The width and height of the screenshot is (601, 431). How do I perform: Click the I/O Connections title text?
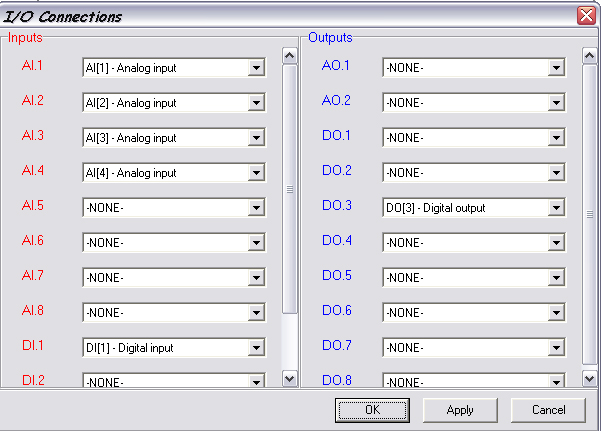[63, 16]
